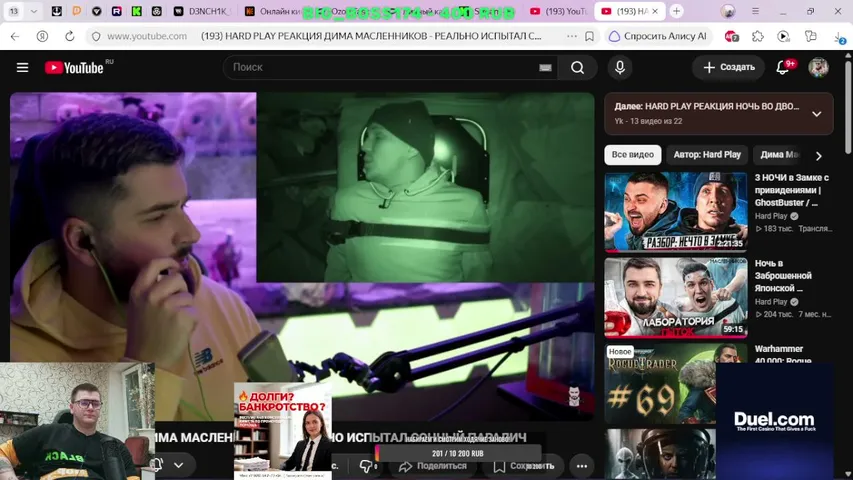Switch to the pinned Kick tab
853x480 pixels.
point(137,11)
